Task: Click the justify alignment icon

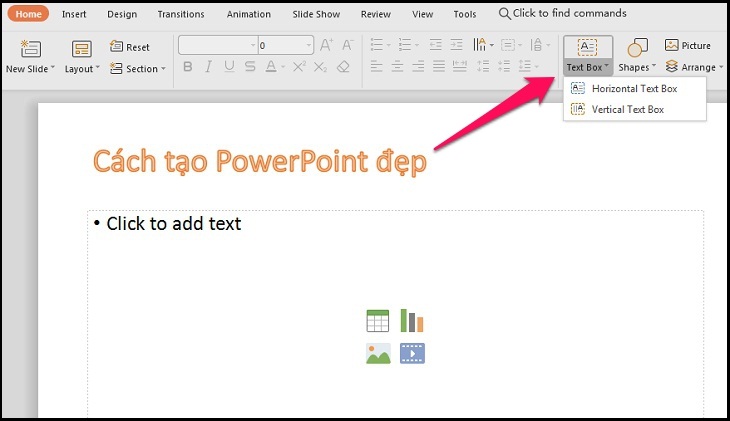Action: [x=439, y=67]
